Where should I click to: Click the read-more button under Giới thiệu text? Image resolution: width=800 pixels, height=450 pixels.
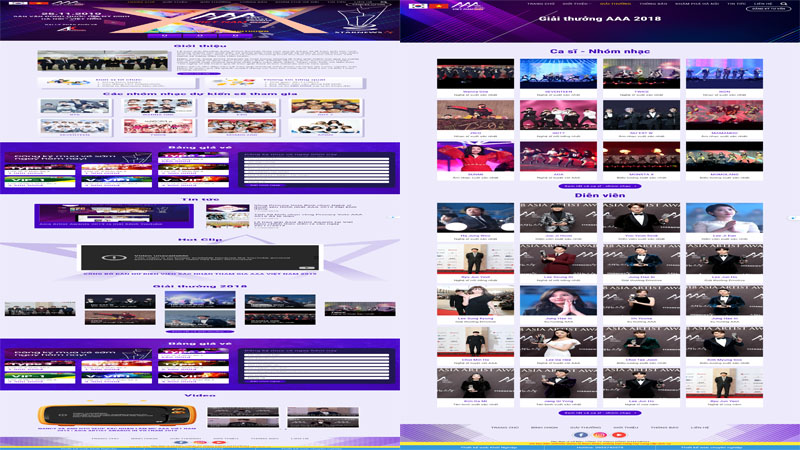point(199,73)
